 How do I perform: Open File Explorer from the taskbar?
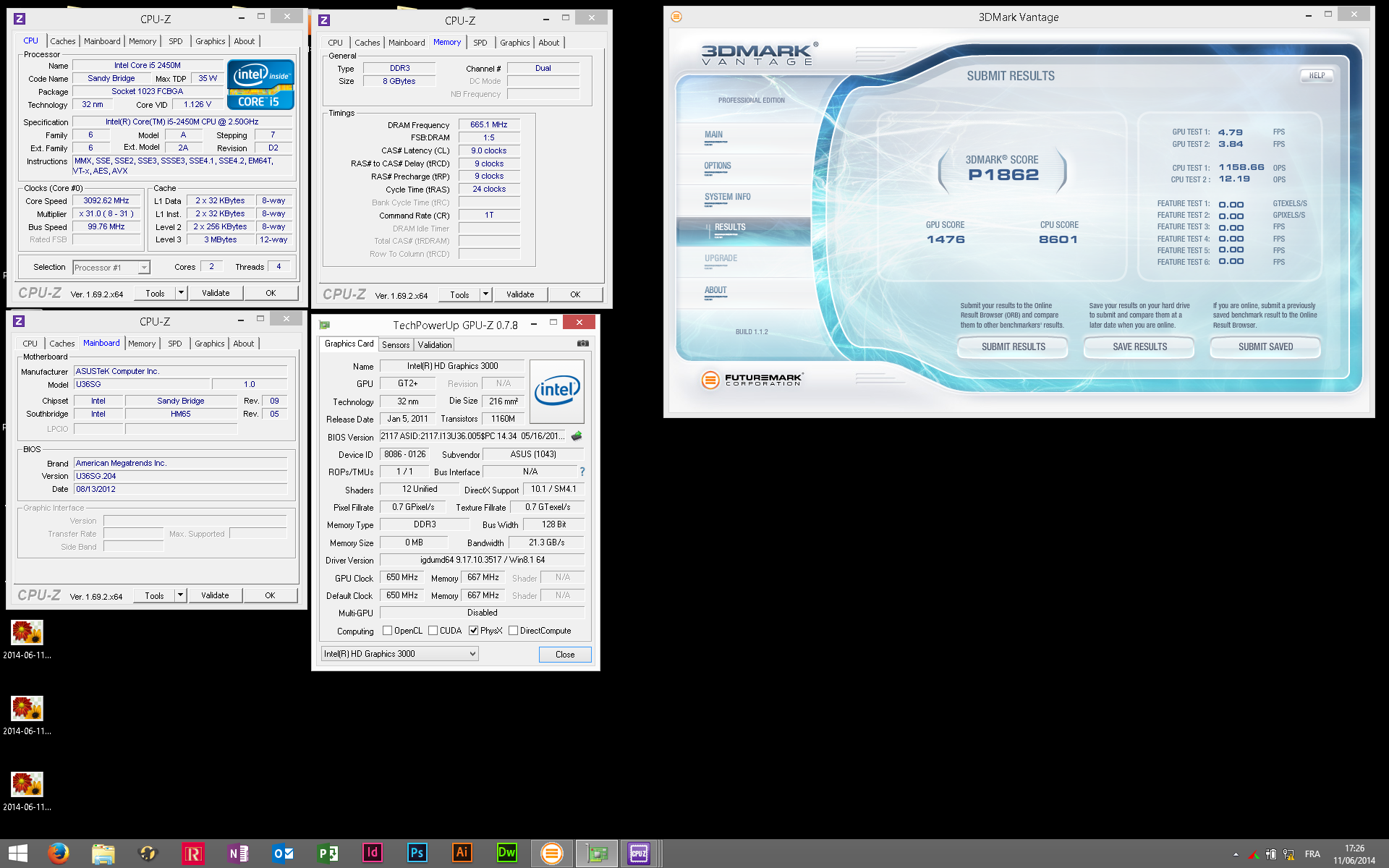(103, 854)
